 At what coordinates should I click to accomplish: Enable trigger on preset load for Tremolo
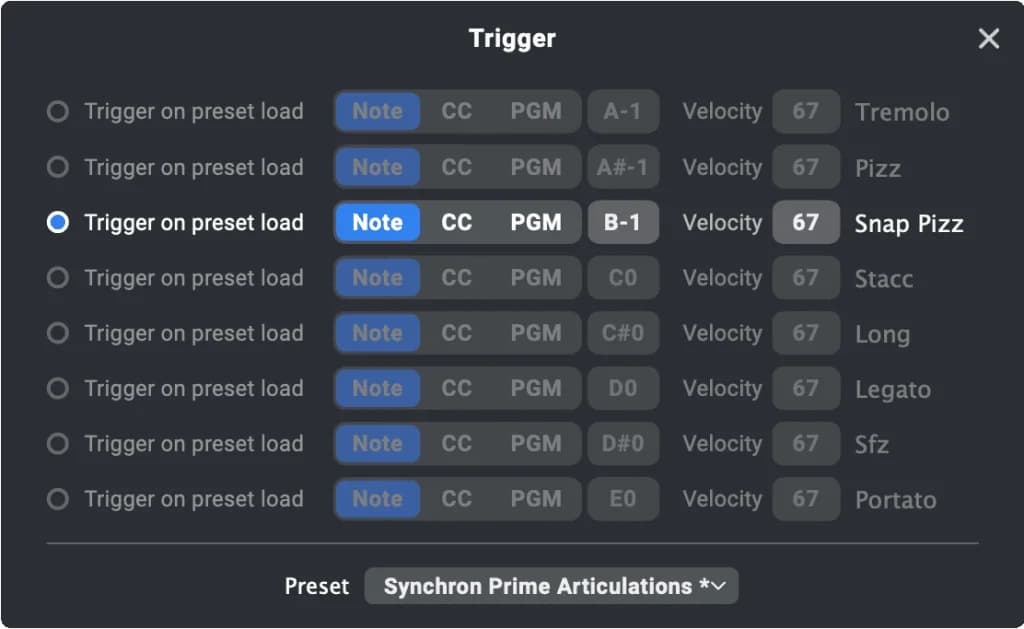[x=58, y=112]
